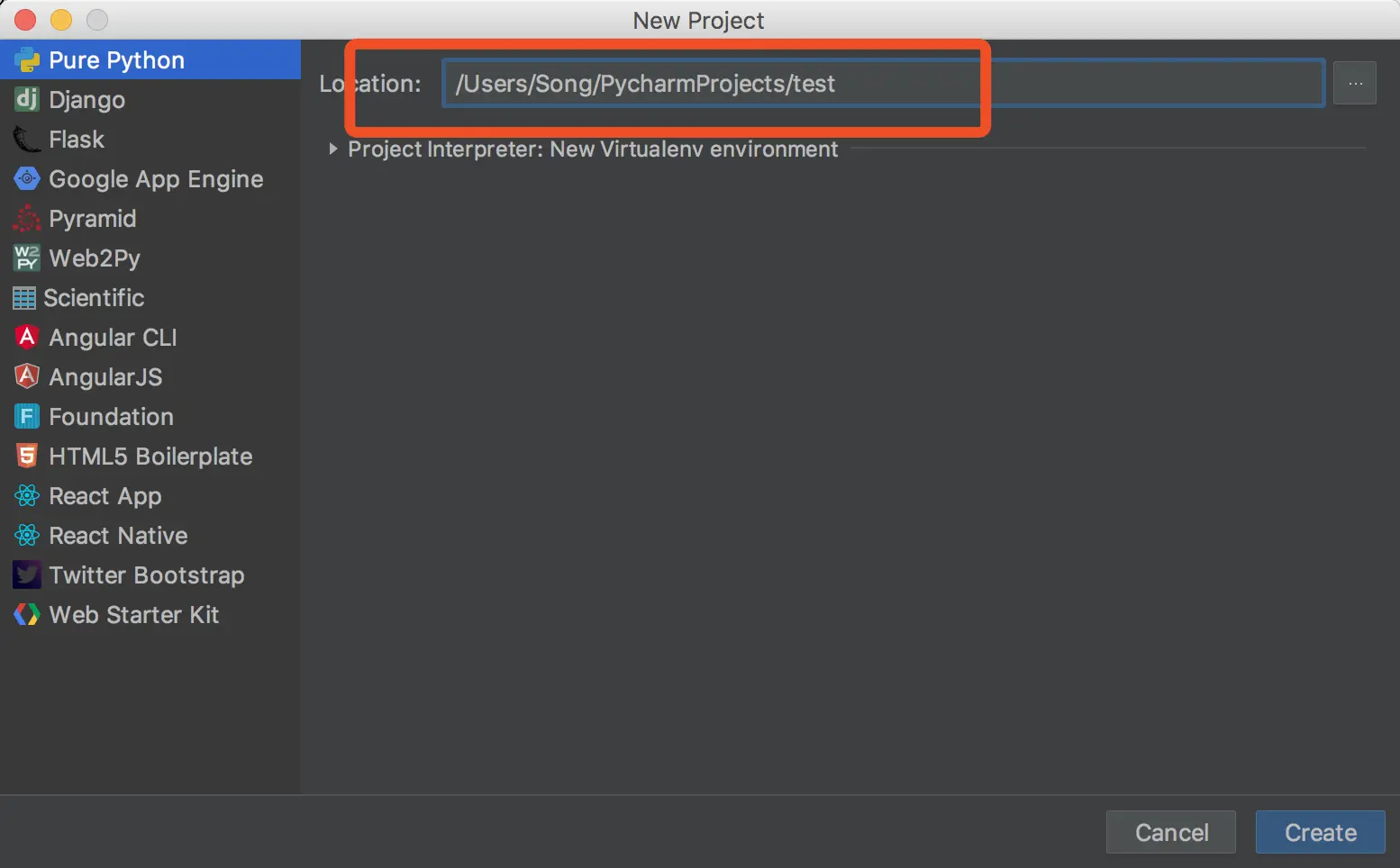Create the new project
The height and width of the screenshot is (868, 1400).
click(x=1321, y=832)
